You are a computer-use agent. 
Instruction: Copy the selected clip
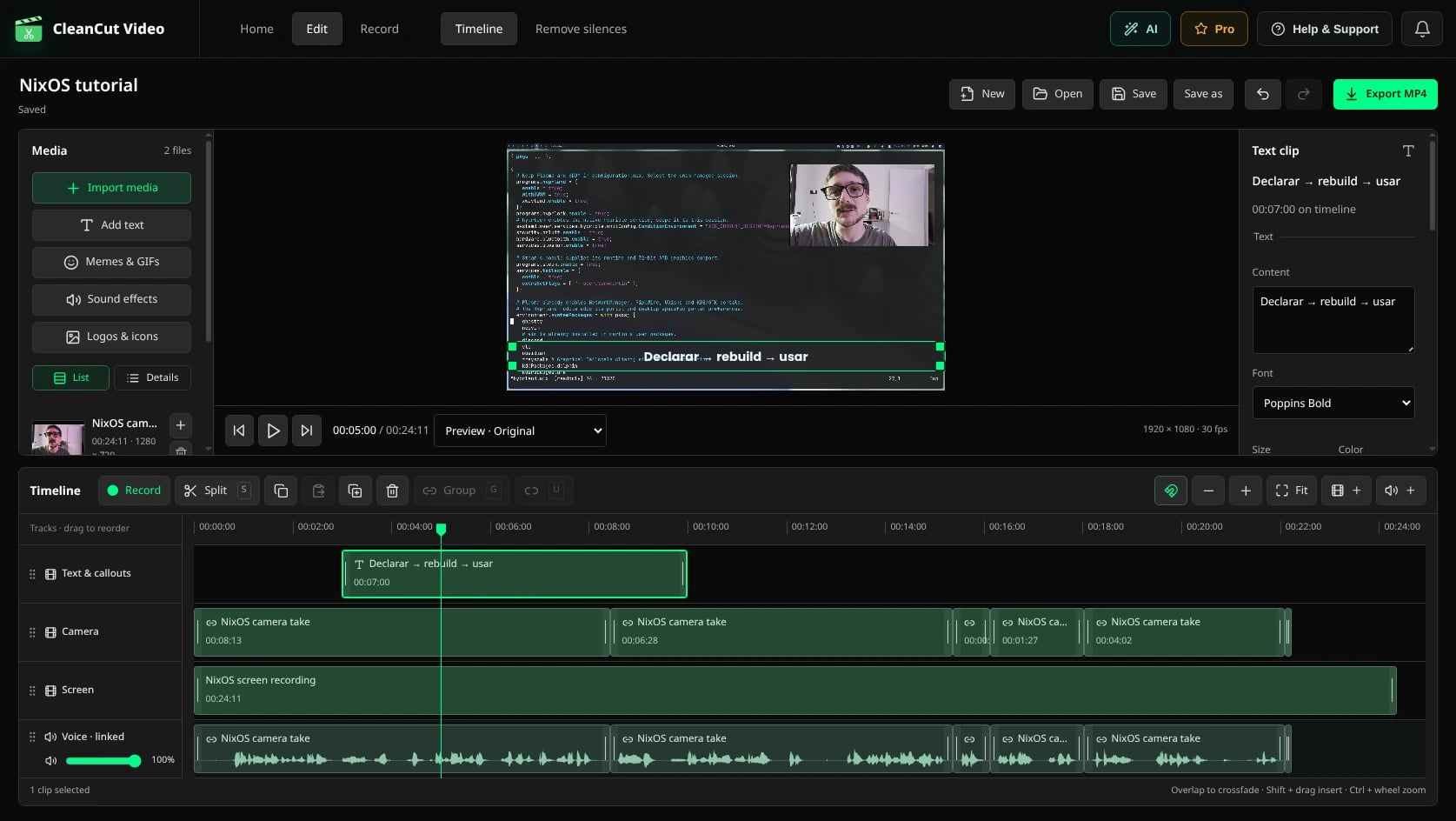click(281, 491)
